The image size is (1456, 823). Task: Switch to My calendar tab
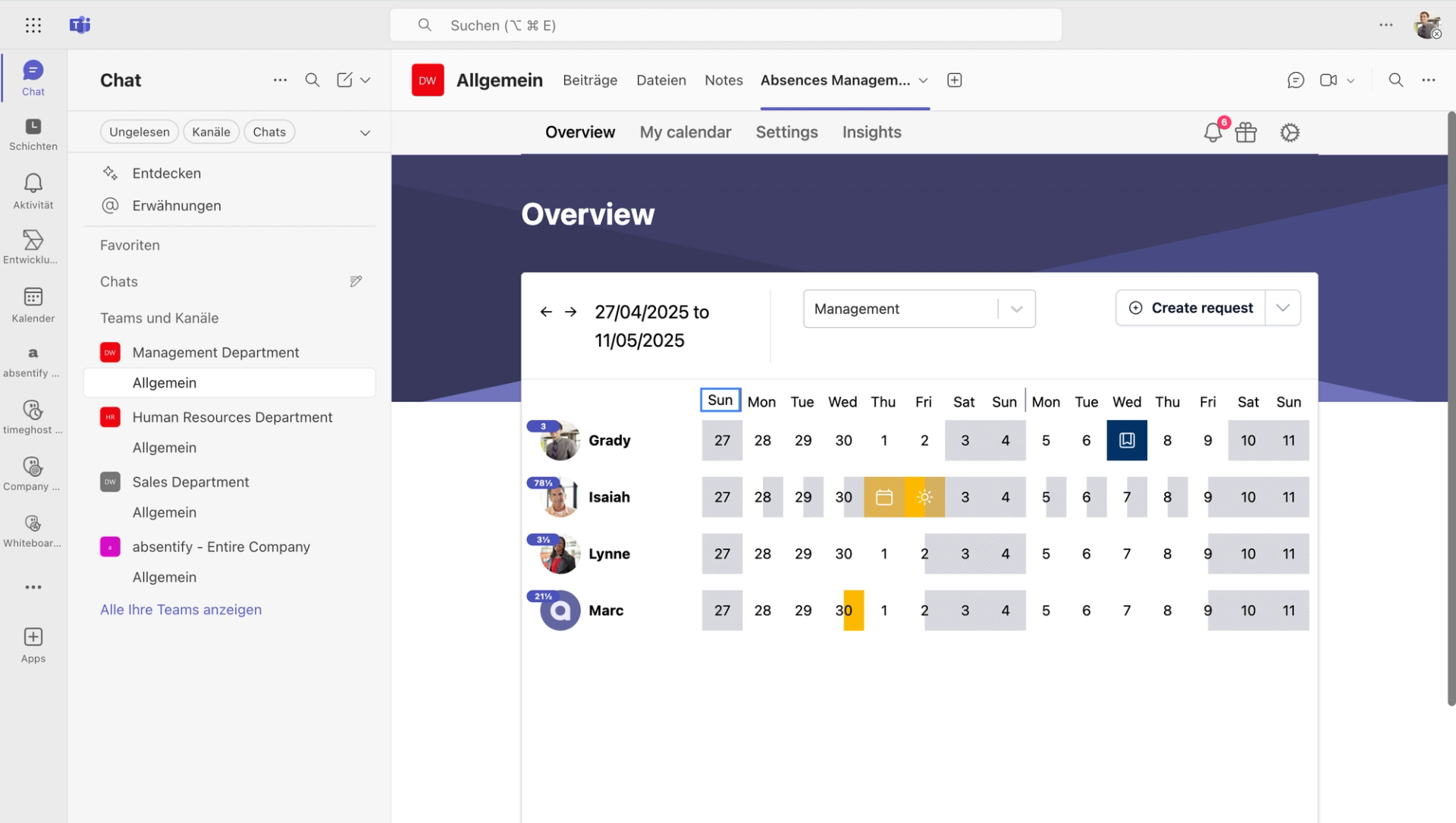click(x=685, y=132)
